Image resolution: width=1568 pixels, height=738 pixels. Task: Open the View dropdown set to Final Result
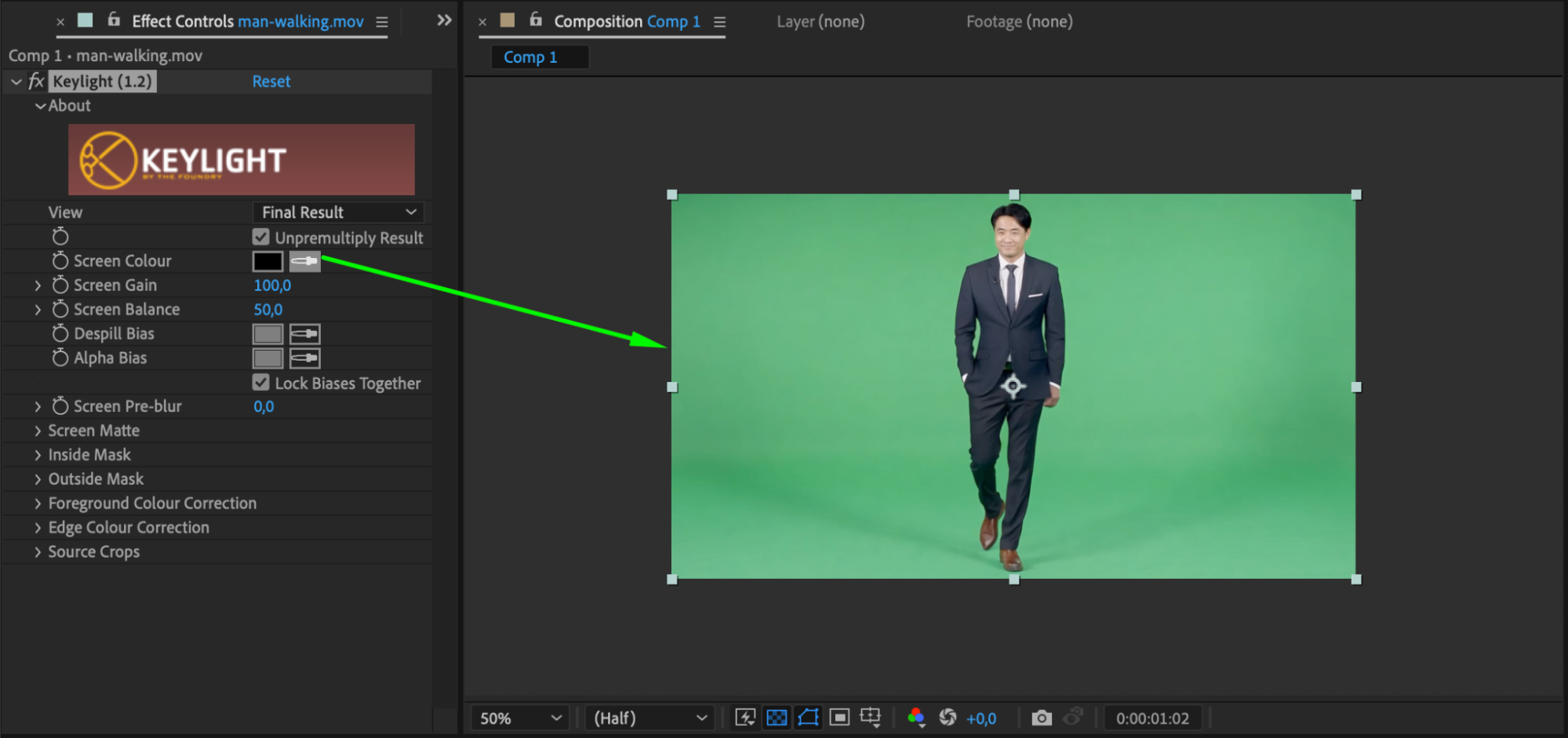338,213
